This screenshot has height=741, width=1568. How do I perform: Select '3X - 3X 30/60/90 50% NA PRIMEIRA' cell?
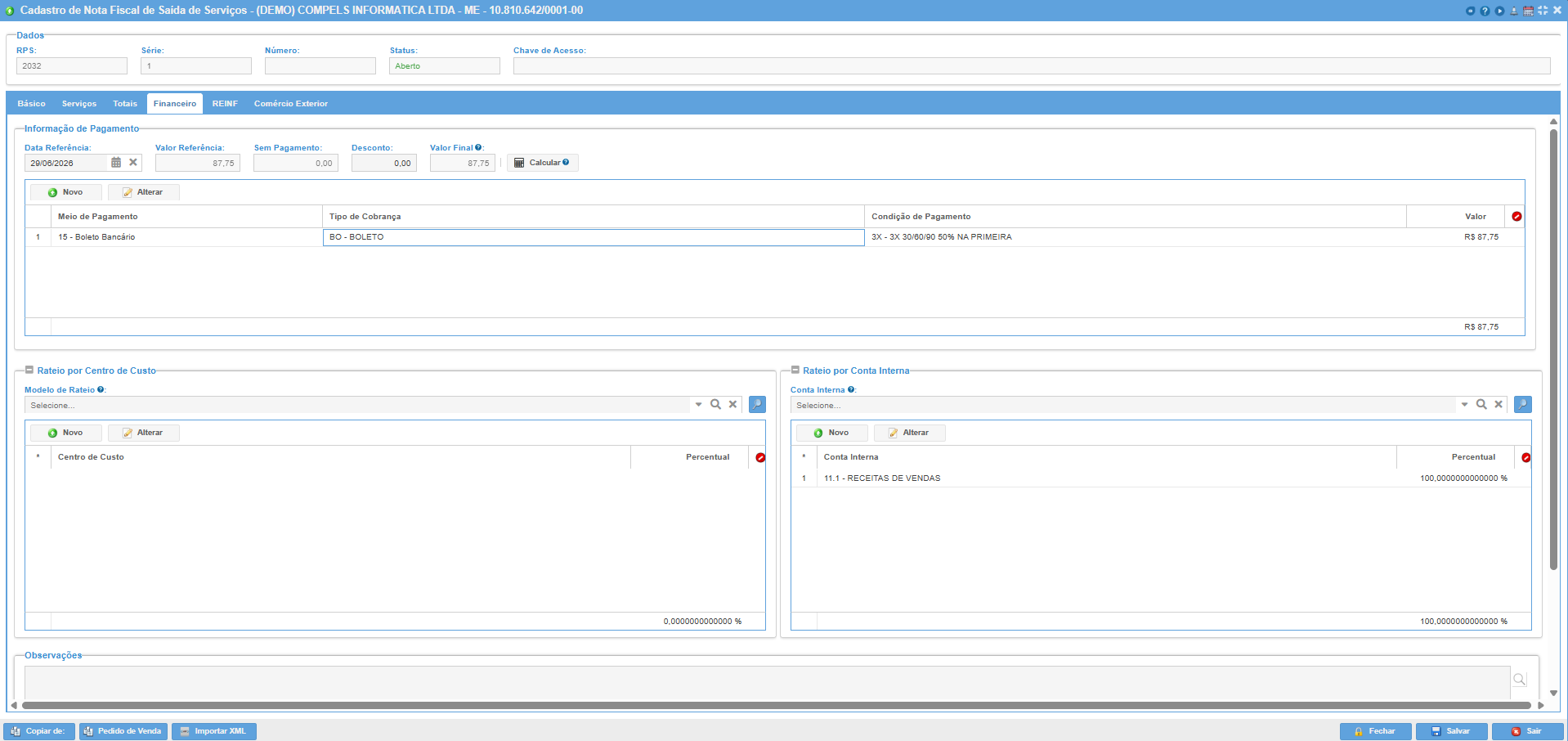(1136, 237)
